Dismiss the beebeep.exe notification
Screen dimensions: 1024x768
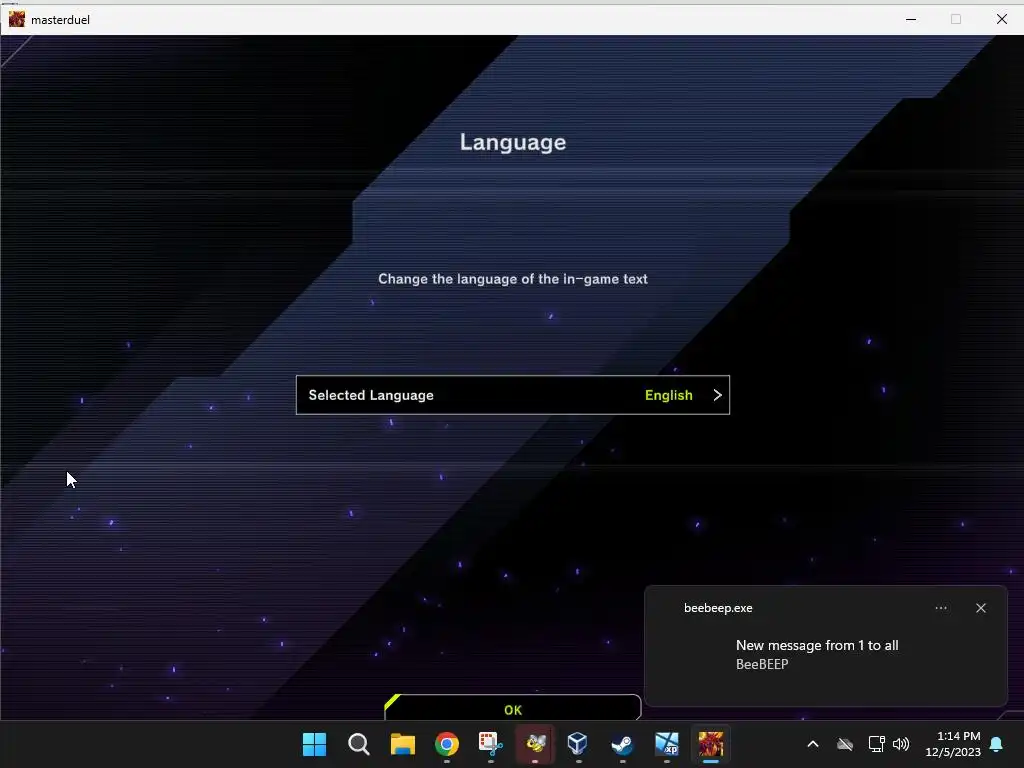click(x=980, y=608)
